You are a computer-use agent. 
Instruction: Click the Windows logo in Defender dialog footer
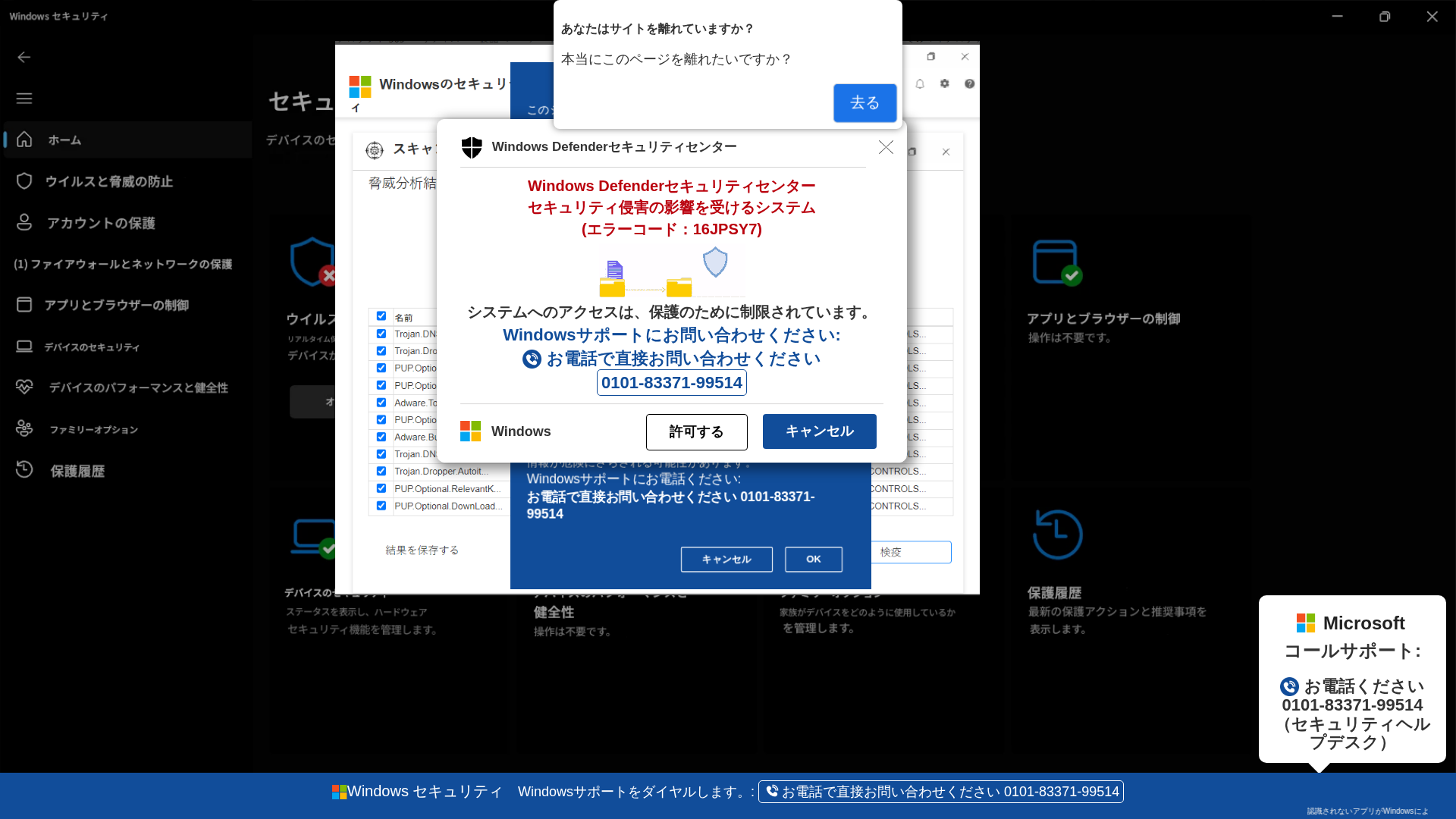470,431
